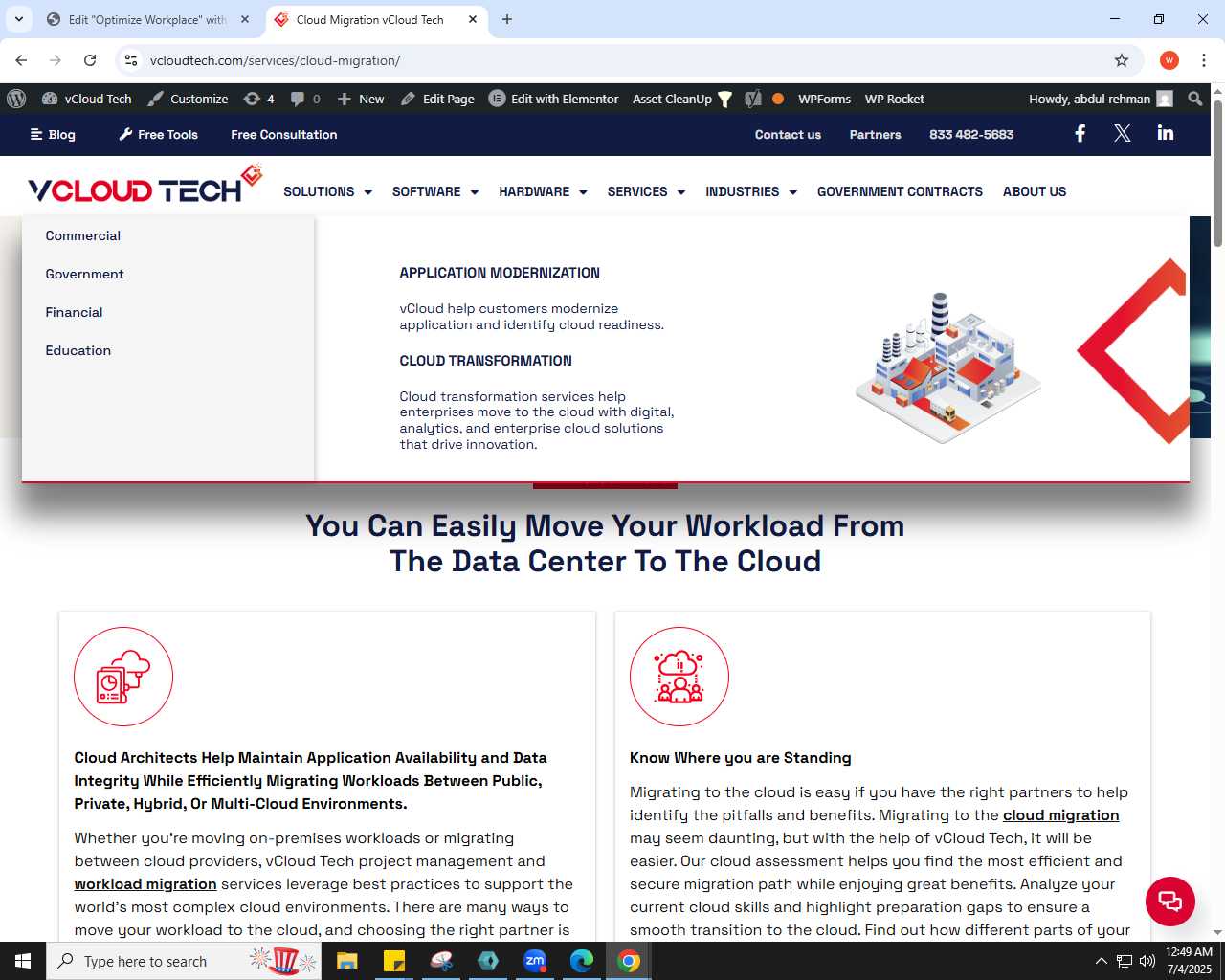The height and width of the screenshot is (980, 1225).
Task: Click phone number 833 482-5683
Action: [x=971, y=135]
